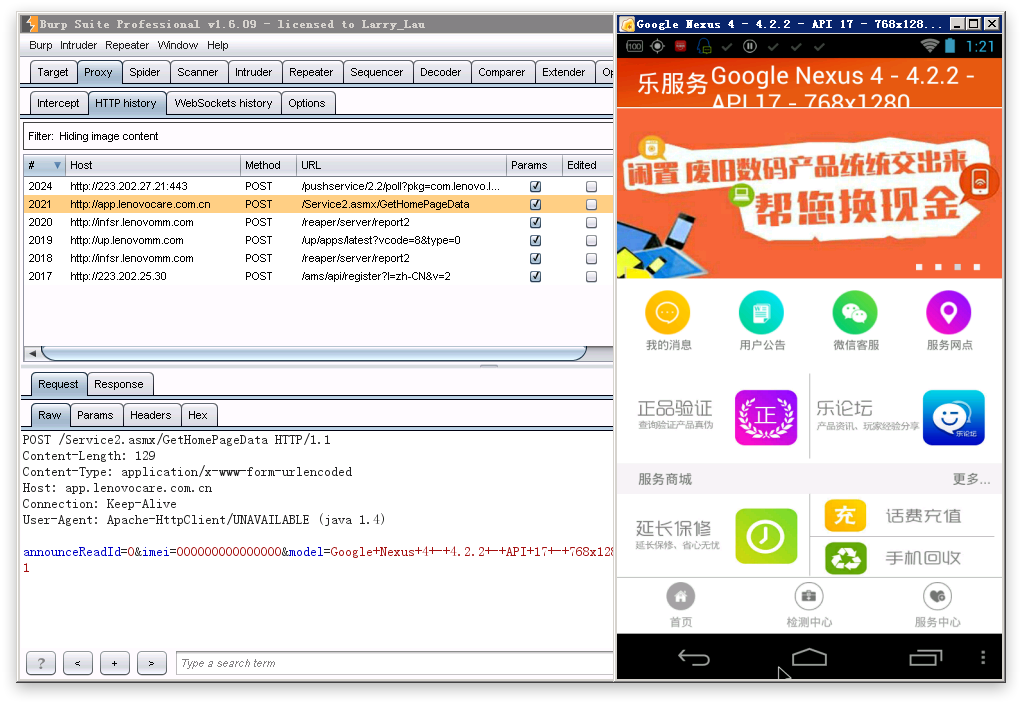Viewport: 1022px width, 704px height.
Task: Open the 用户公告 announcements icon
Action: coord(761,313)
